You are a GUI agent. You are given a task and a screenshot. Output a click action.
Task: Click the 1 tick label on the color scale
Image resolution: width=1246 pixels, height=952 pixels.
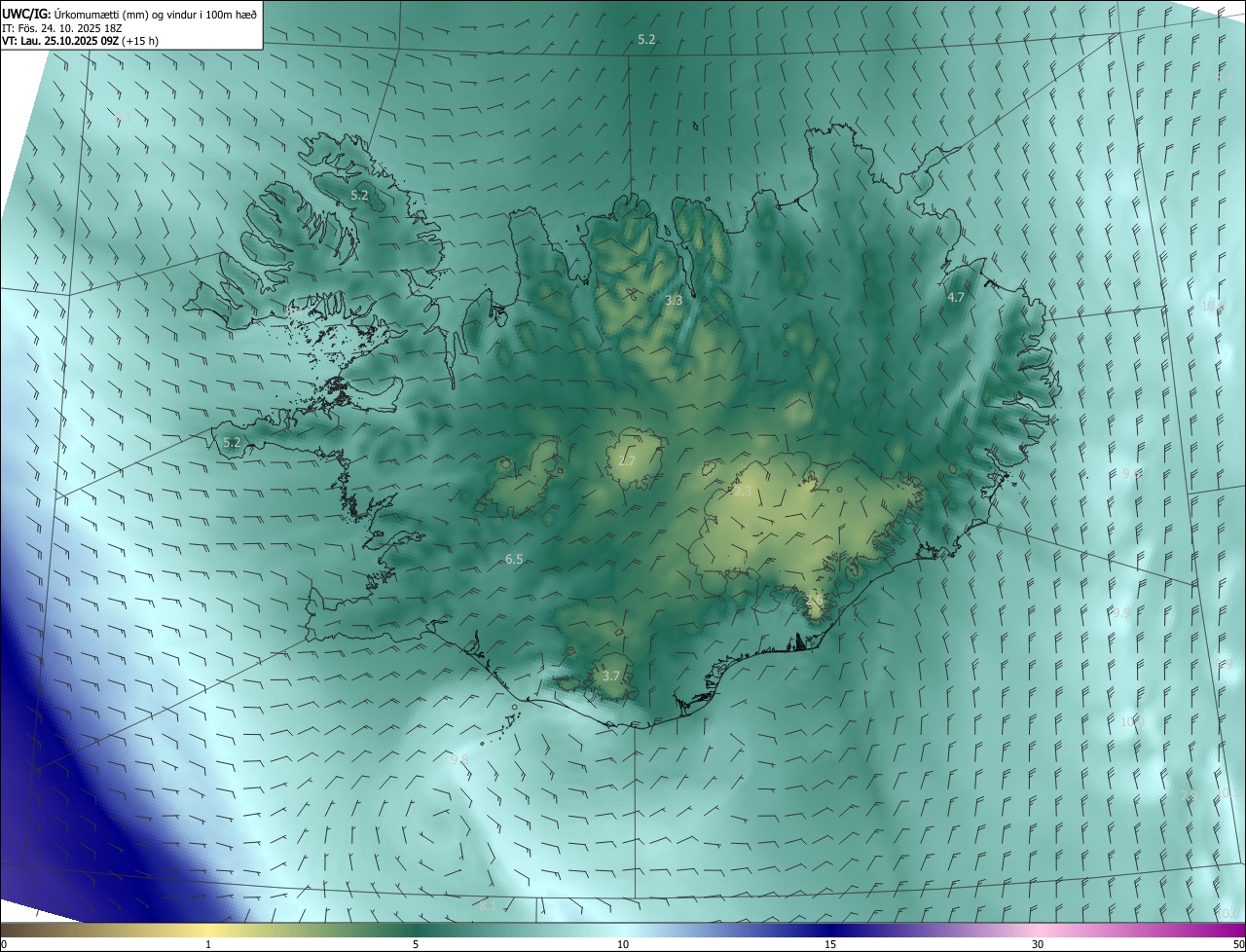click(x=208, y=944)
